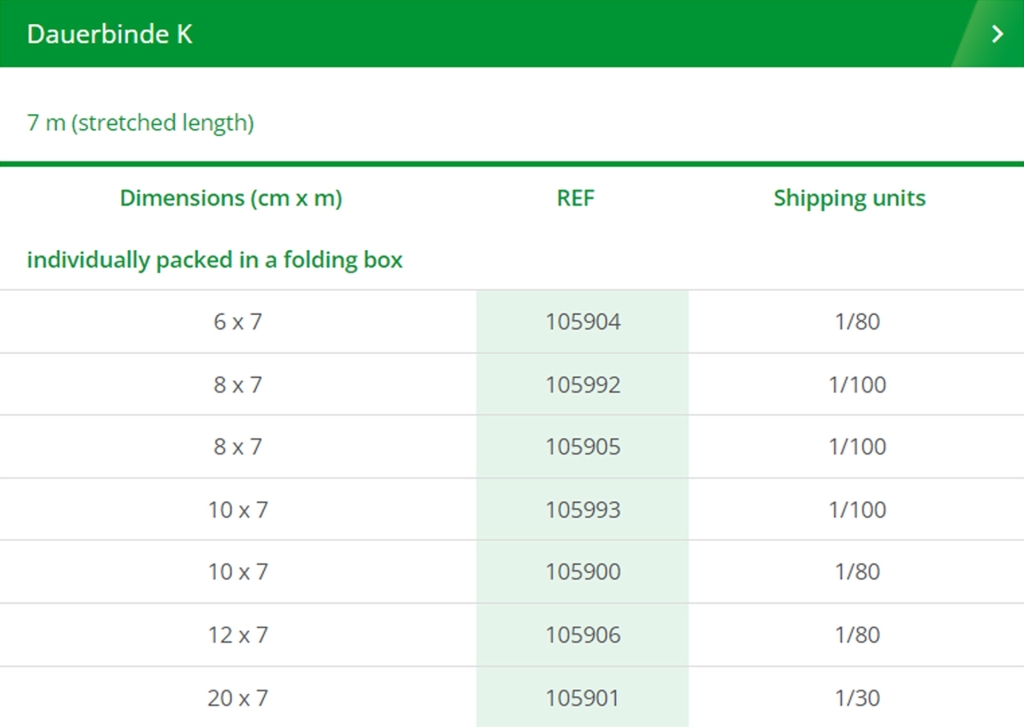Click the 12 x 7 dimension cell

(x=238, y=635)
